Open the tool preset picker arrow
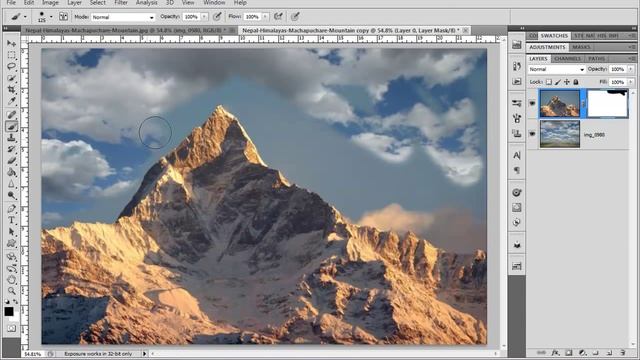The width and height of the screenshot is (640, 360). click(x=25, y=17)
